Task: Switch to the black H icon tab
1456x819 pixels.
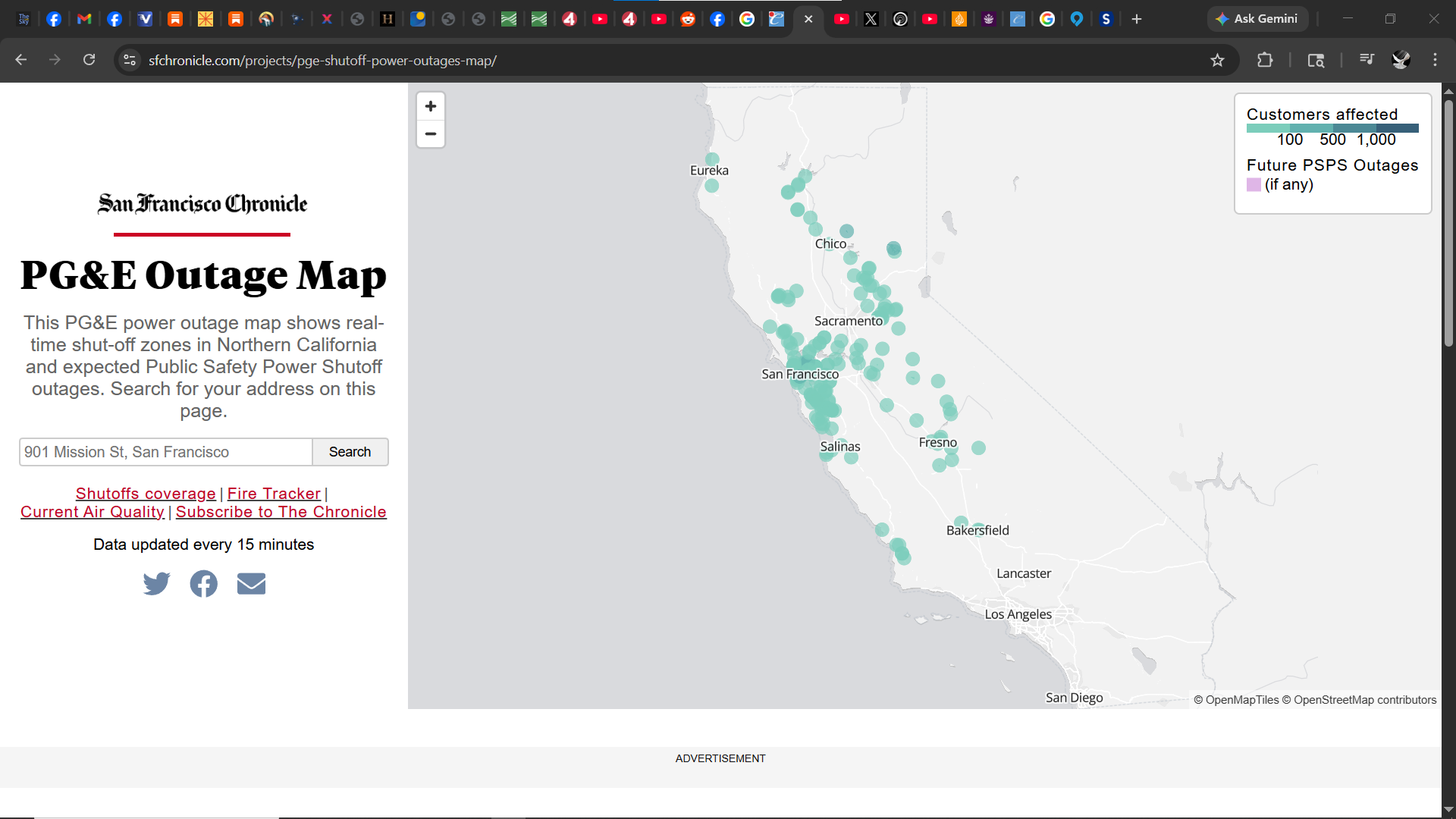Action: 388,19
